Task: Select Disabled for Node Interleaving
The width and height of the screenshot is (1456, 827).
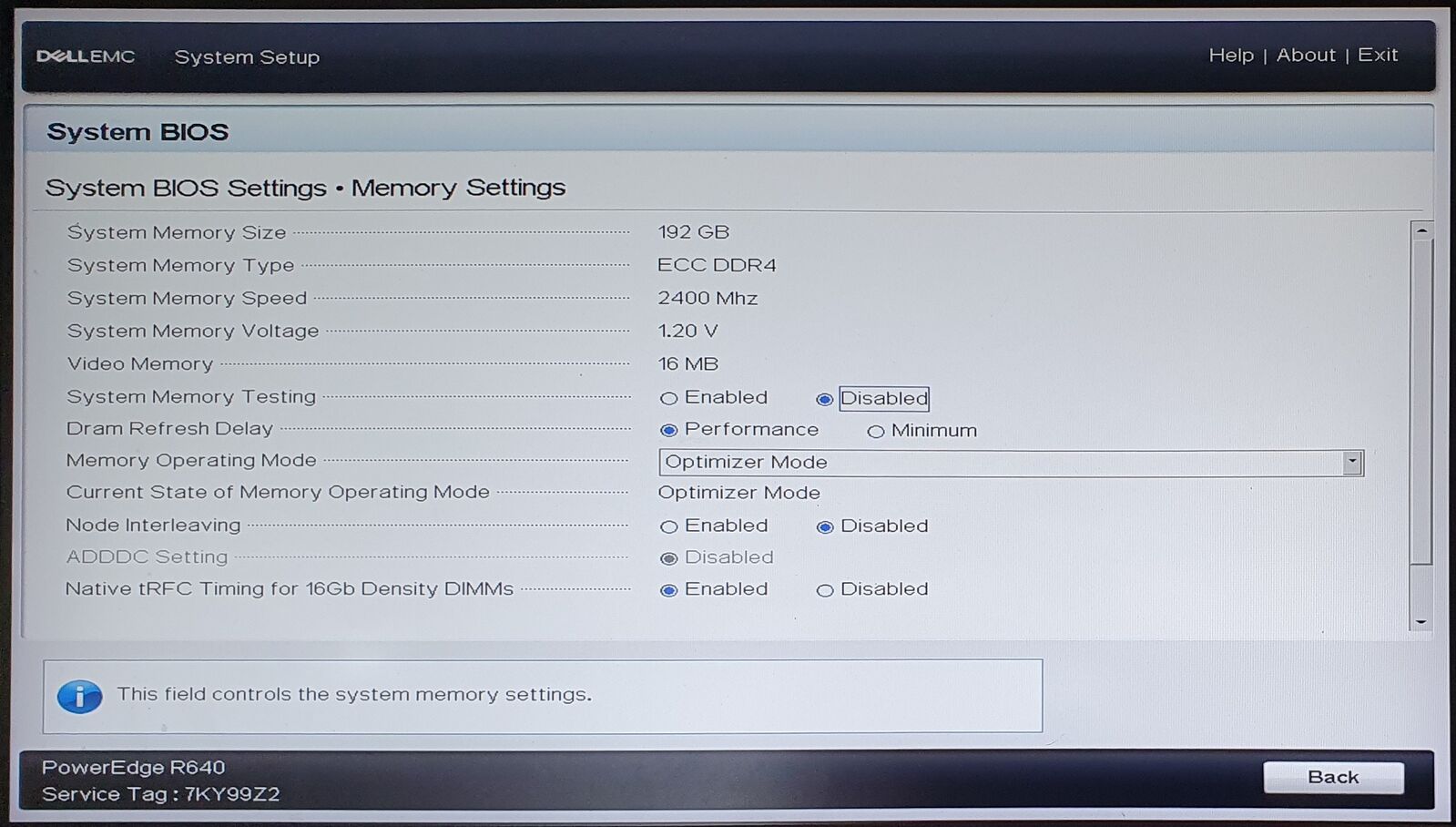Action: click(825, 526)
